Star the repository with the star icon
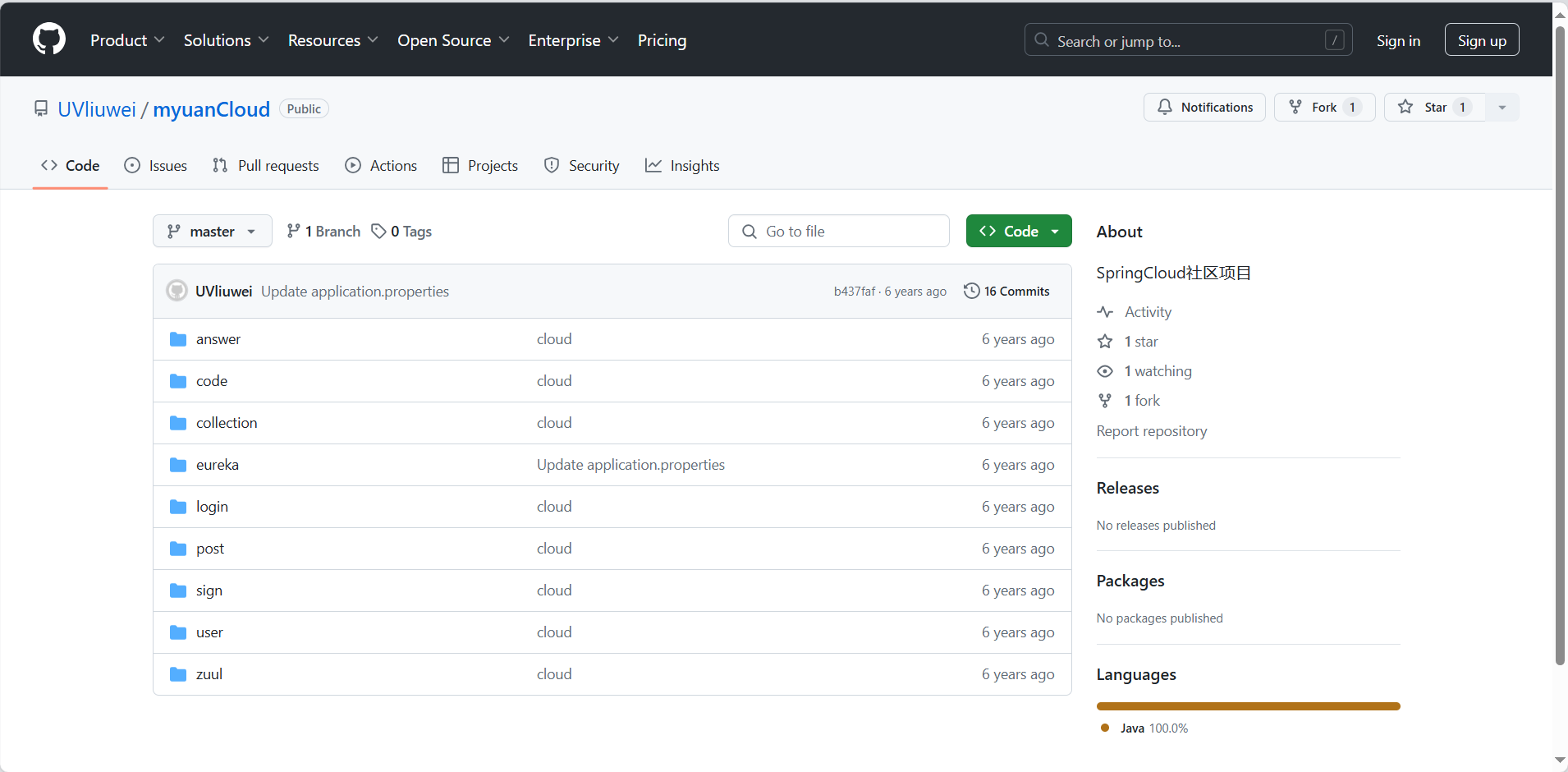The image size is (1568, 772). [1405, 107]
